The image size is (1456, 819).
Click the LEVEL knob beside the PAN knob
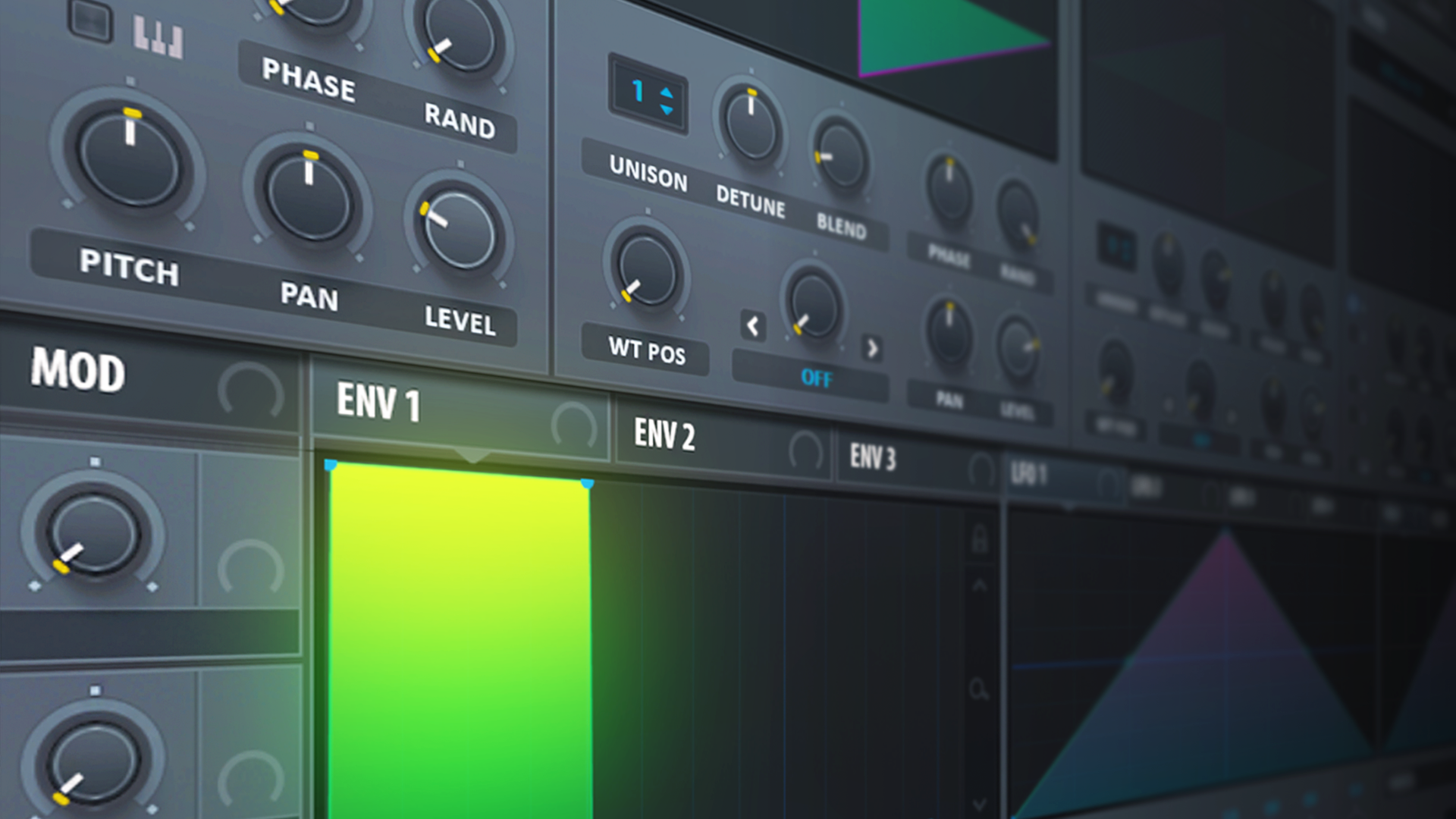459,230
